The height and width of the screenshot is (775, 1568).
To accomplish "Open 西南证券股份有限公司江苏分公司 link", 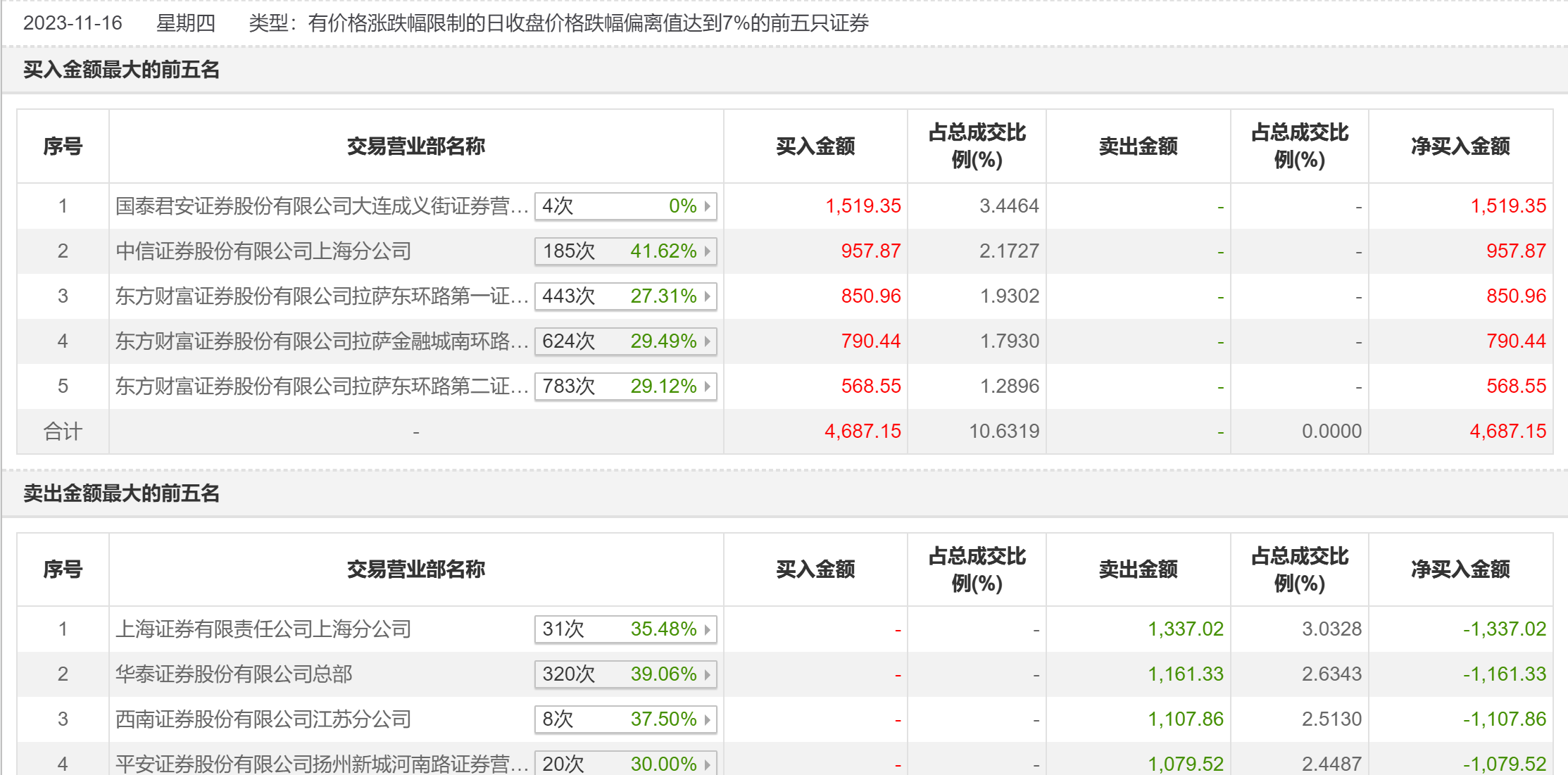I will coord(263,719).
